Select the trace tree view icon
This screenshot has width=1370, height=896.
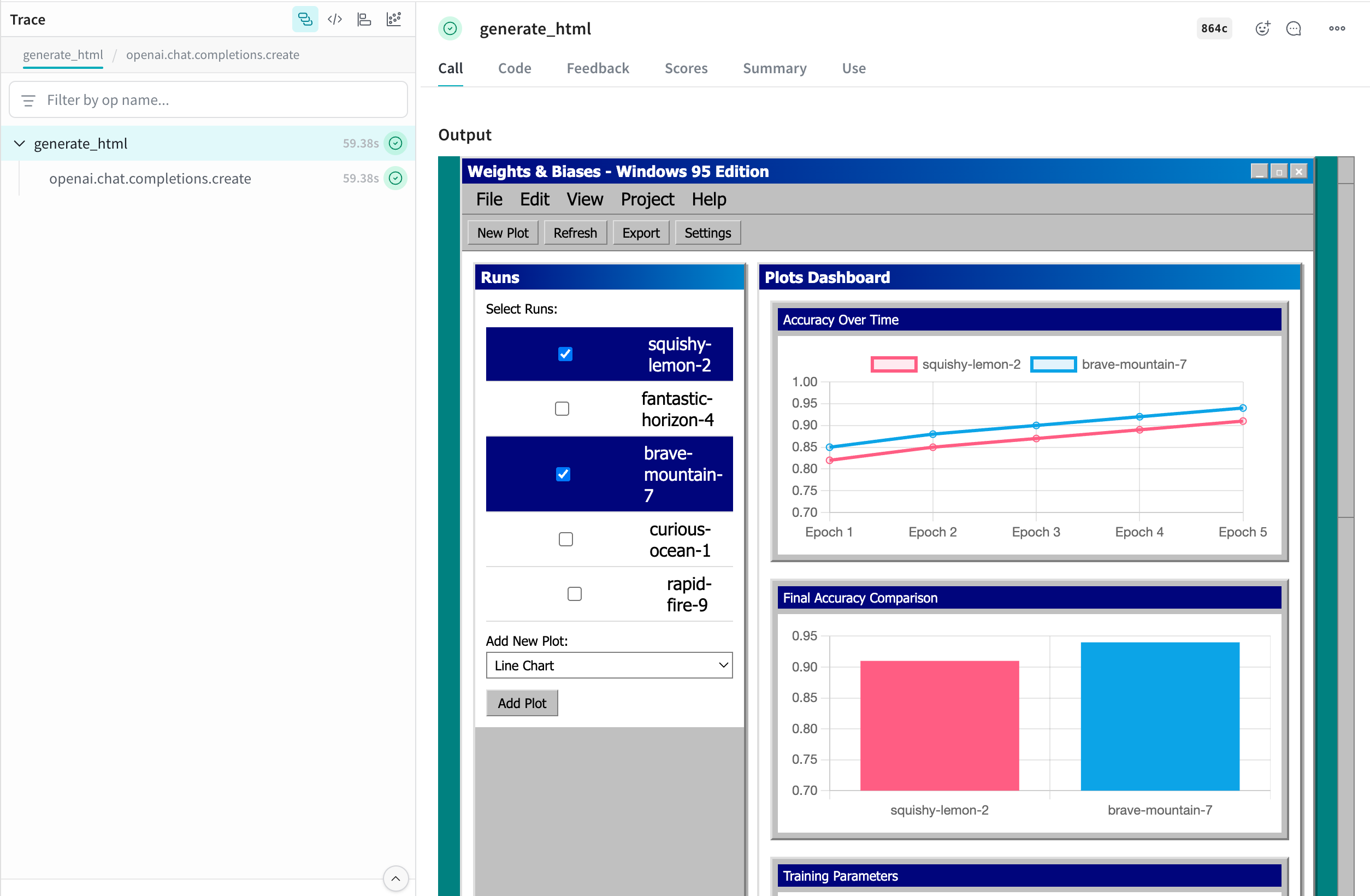pos(305,20)
